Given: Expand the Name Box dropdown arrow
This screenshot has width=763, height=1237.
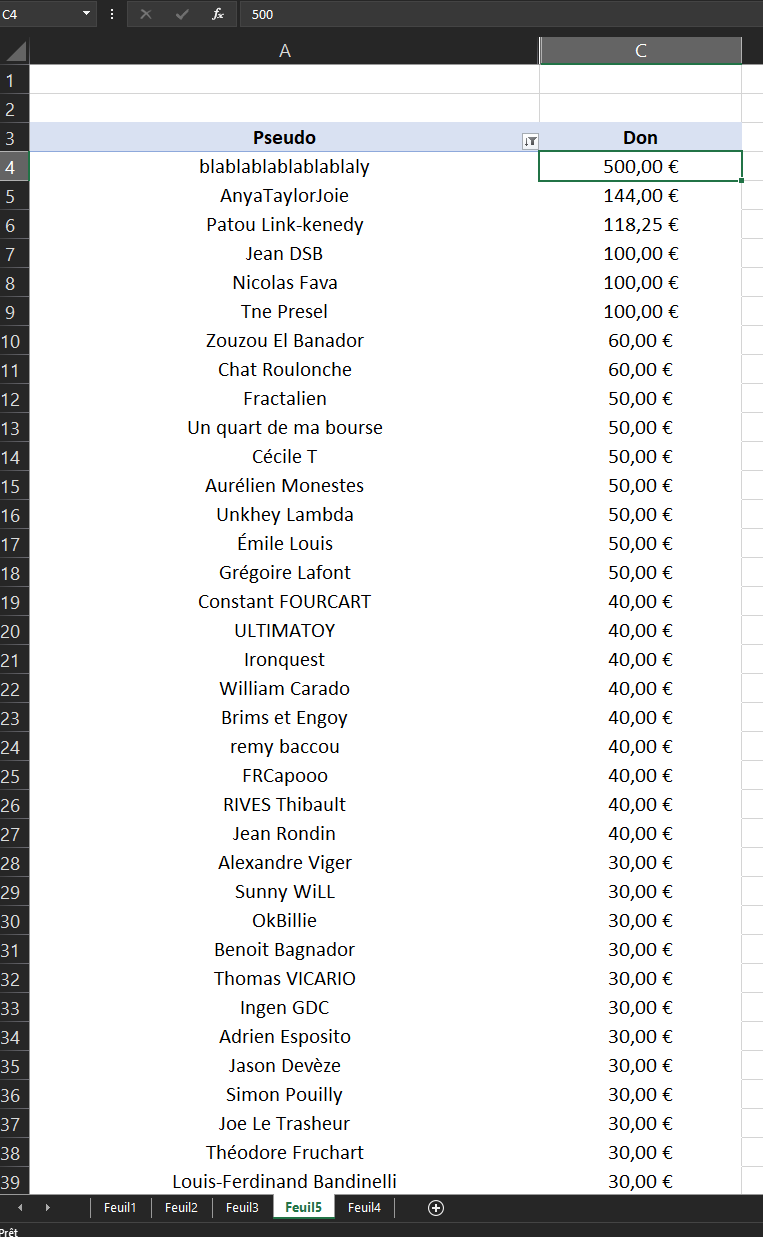Looking at the screenshot, I should [x=86, y=14].
